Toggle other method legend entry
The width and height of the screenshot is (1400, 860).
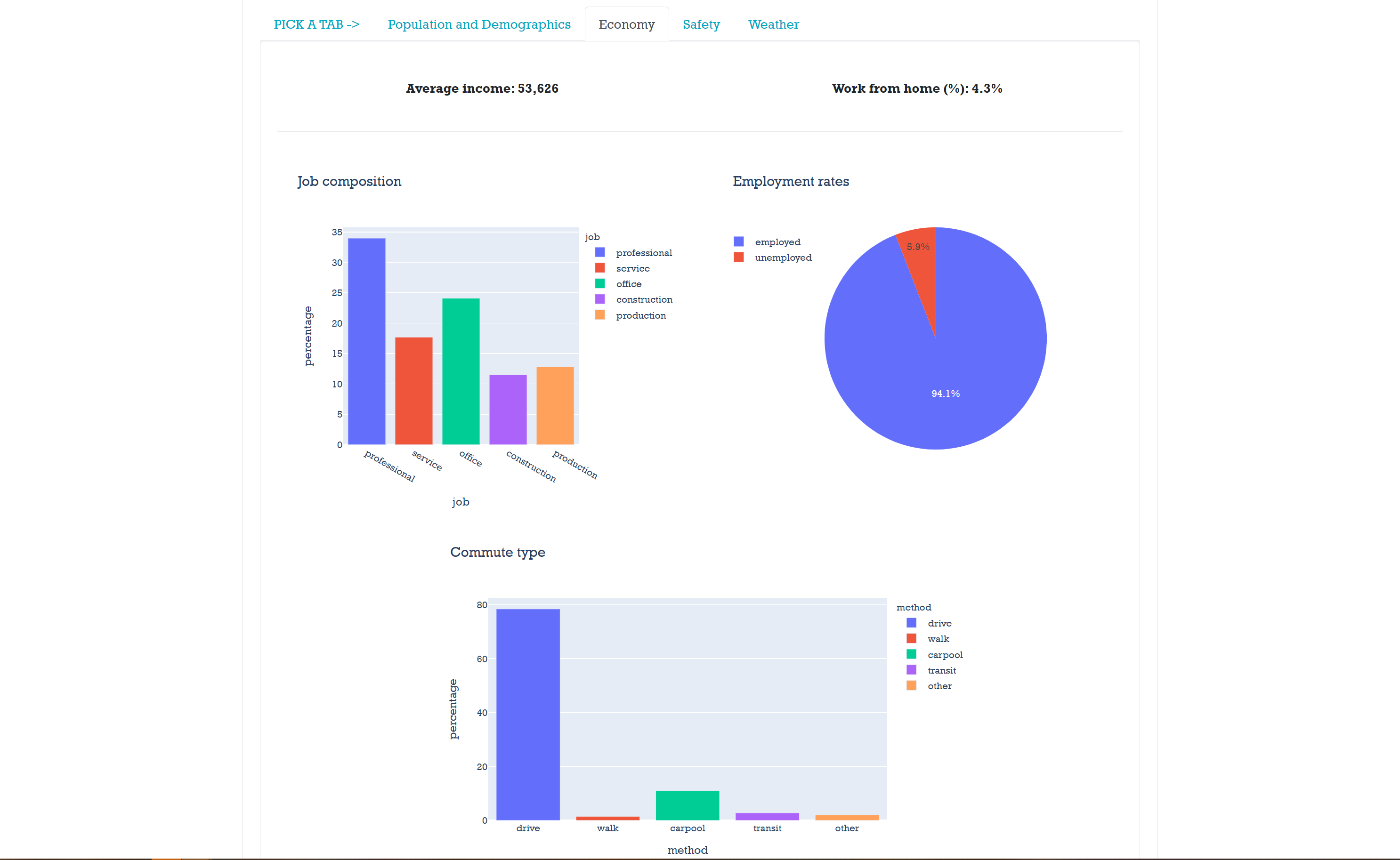click(x=939, y=686)
